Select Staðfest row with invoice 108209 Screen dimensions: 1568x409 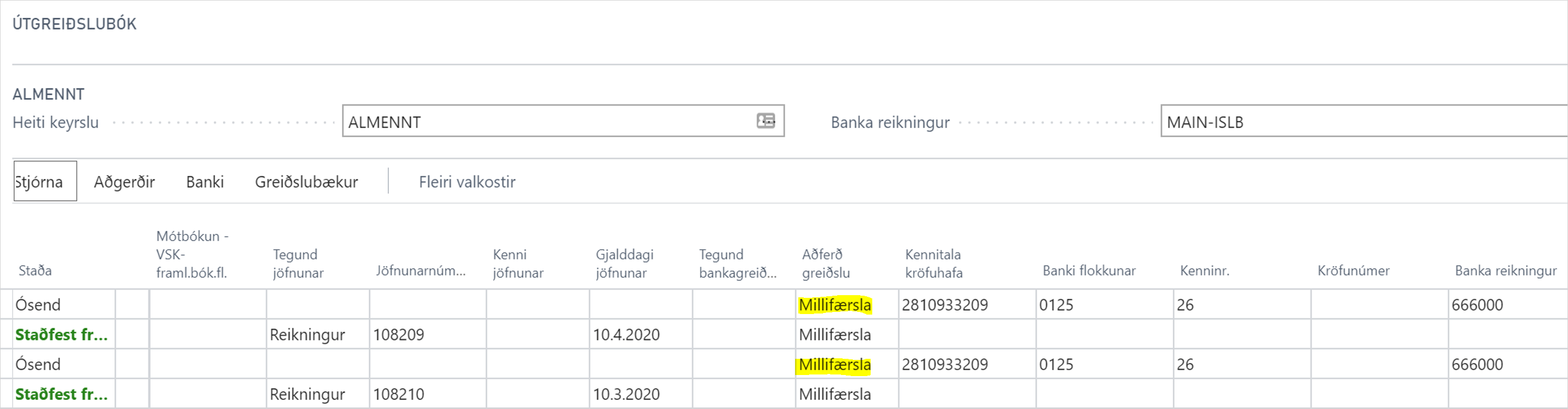(61, 335)
